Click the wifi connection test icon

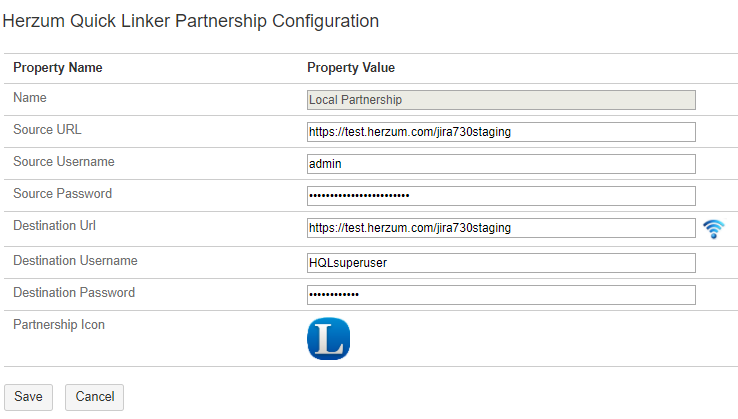pos(713,229)
